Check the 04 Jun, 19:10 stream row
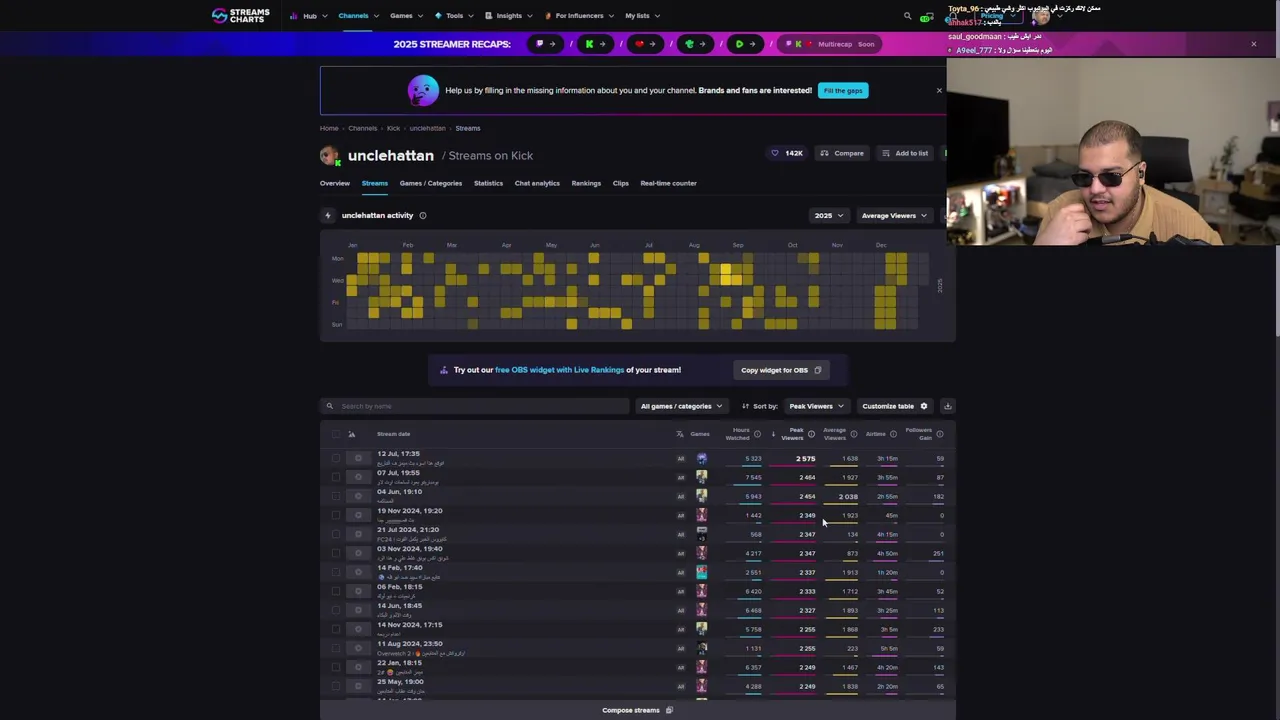Screen dimensions: 1280x720 (336, 496)
